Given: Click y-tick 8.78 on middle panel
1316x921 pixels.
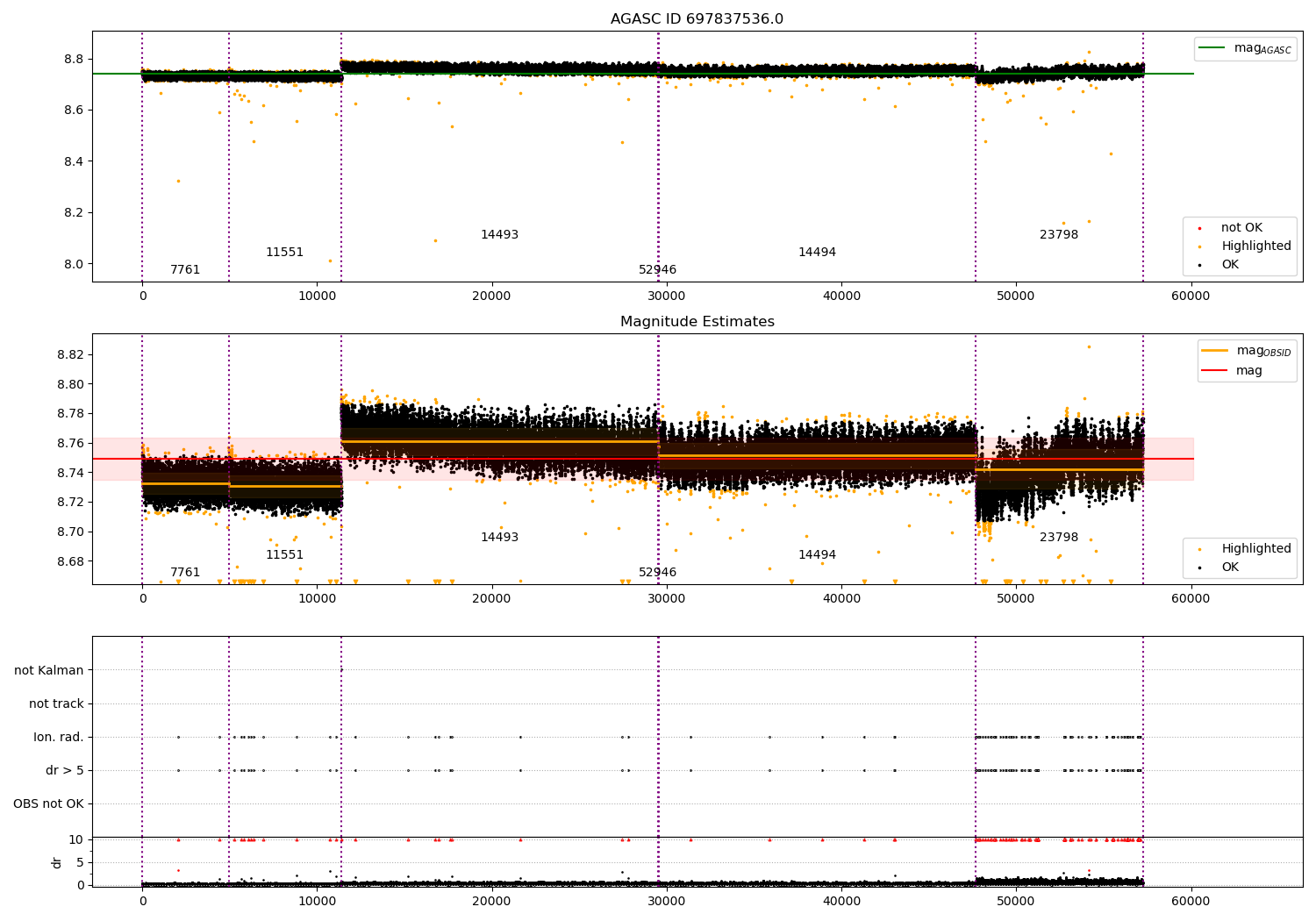Looking at the screenshot, I should (70, 414).
